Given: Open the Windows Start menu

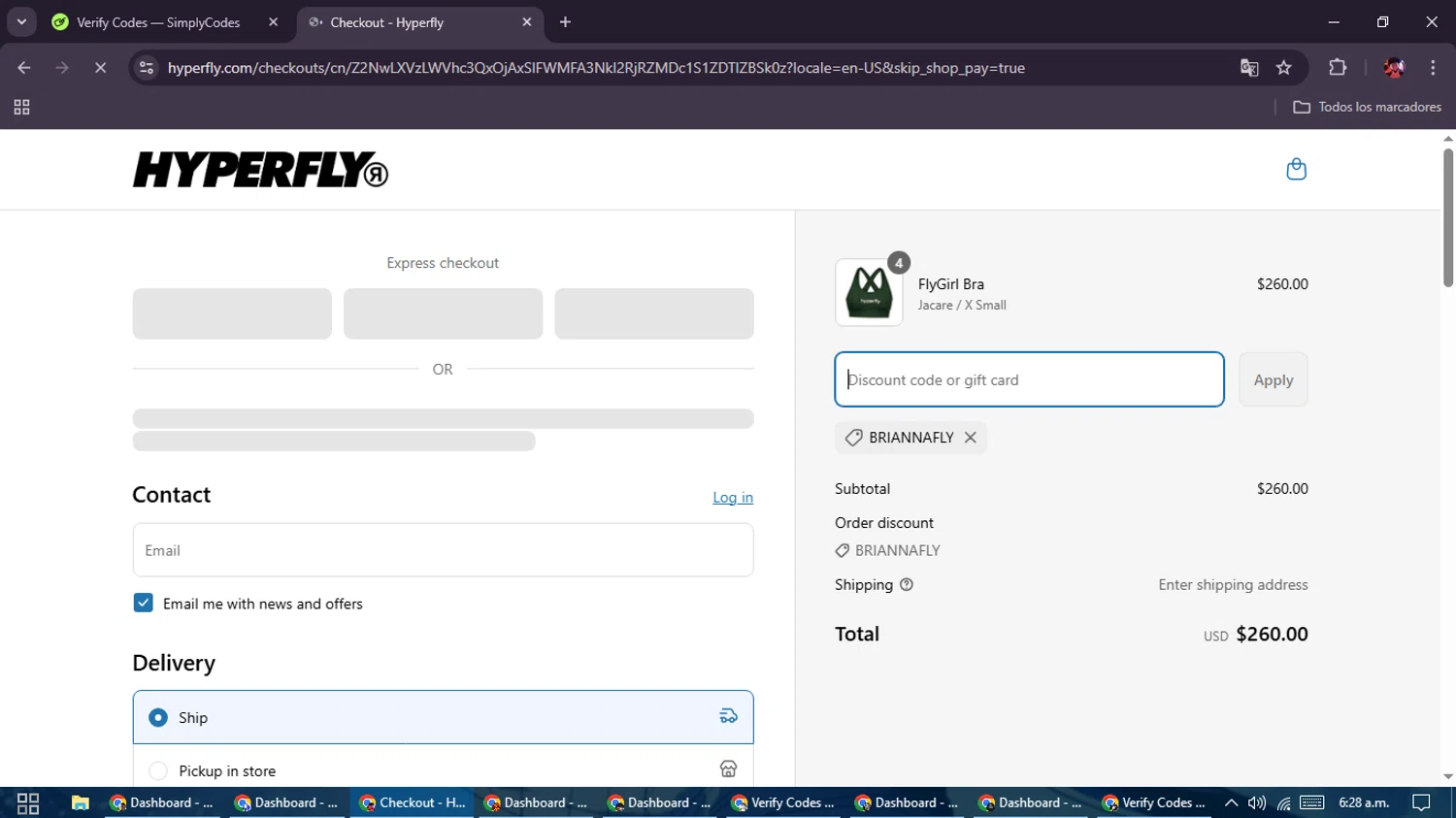Looking at the screenshot, I should point(27,802).
